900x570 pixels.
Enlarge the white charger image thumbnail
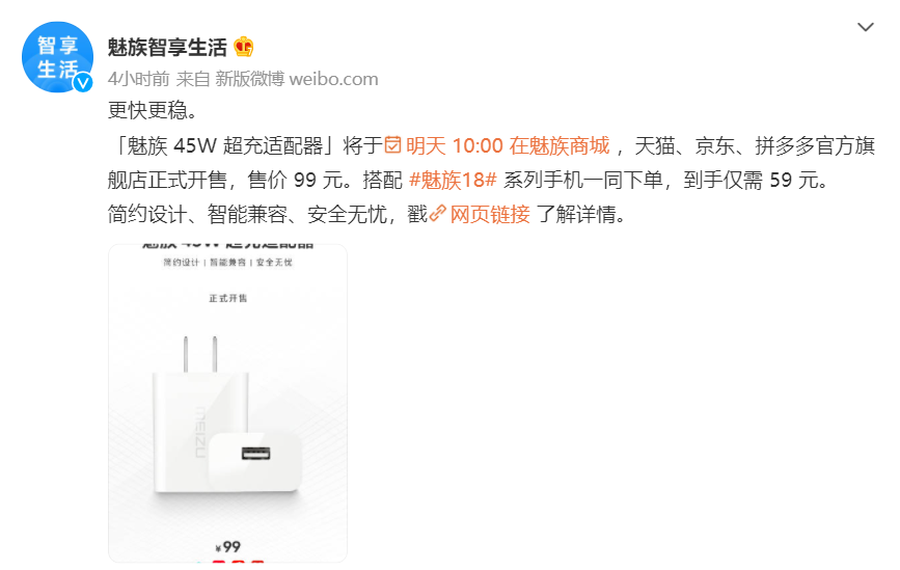[x=228, y=404]
